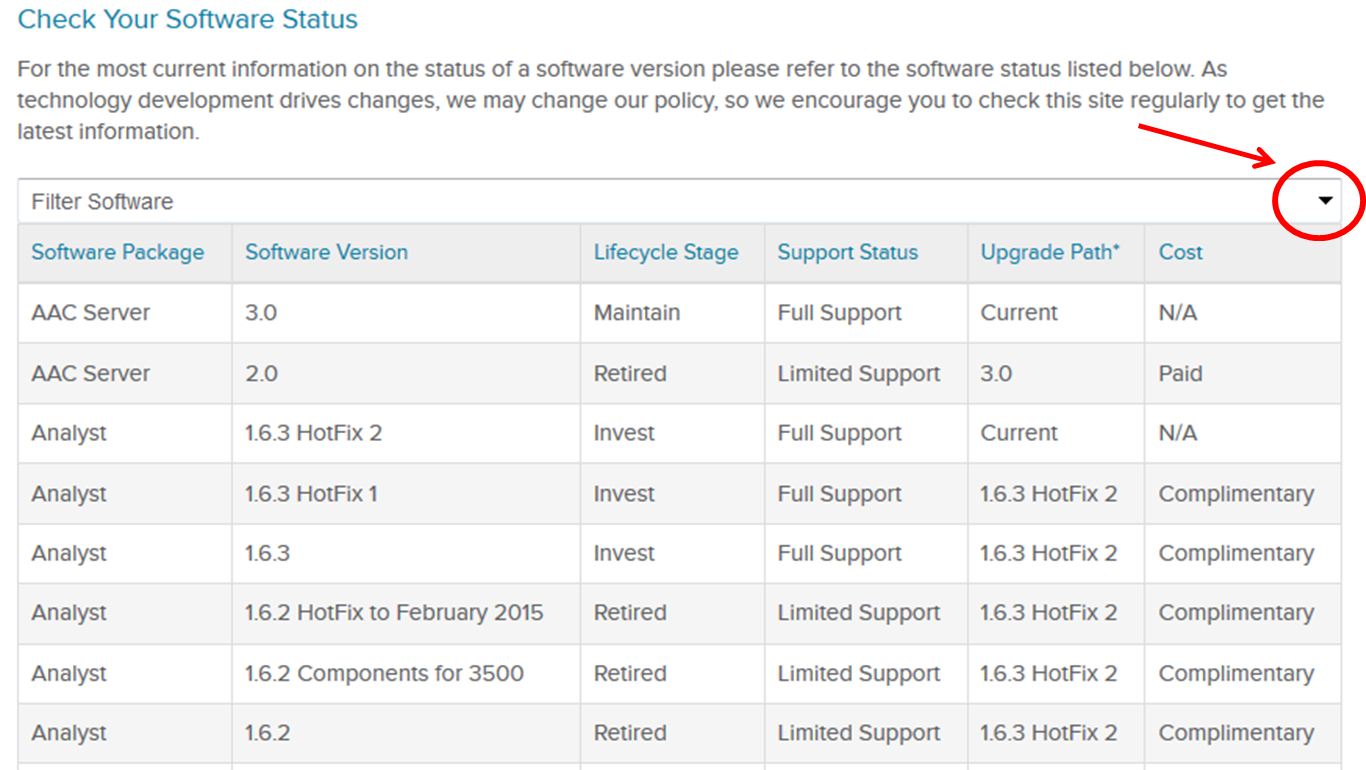Click Invest cell in 1.6.3 HotFix 1 row
1366x770 pixels.
pyautogui.click(x=624, y=494)
